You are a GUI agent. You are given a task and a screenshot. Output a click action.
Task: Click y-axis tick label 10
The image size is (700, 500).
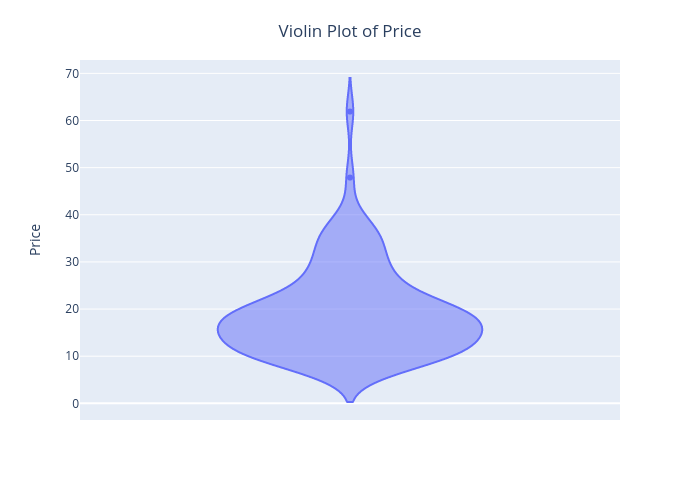point(72,356)
